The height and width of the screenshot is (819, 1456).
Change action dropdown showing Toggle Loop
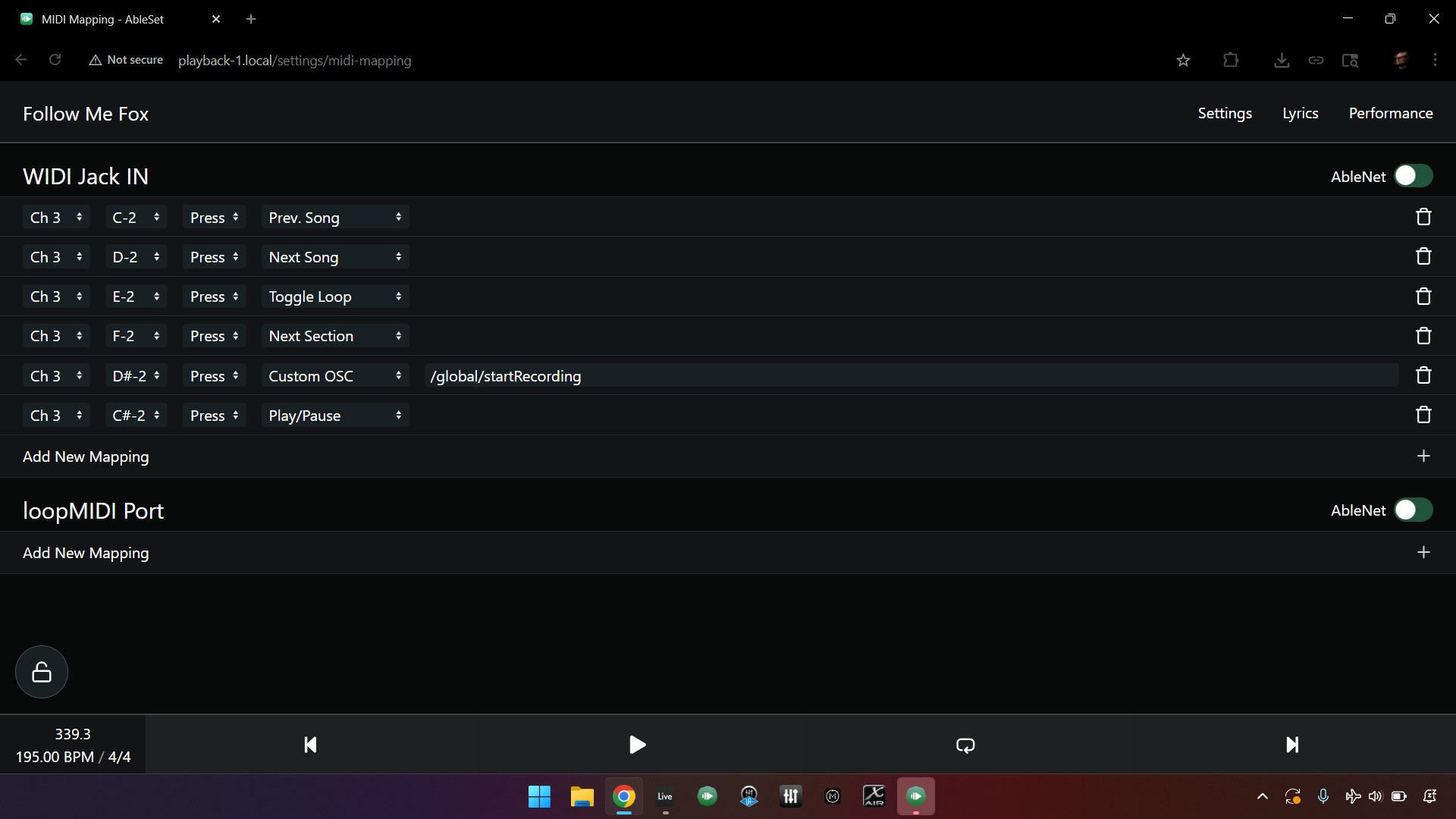335,297
